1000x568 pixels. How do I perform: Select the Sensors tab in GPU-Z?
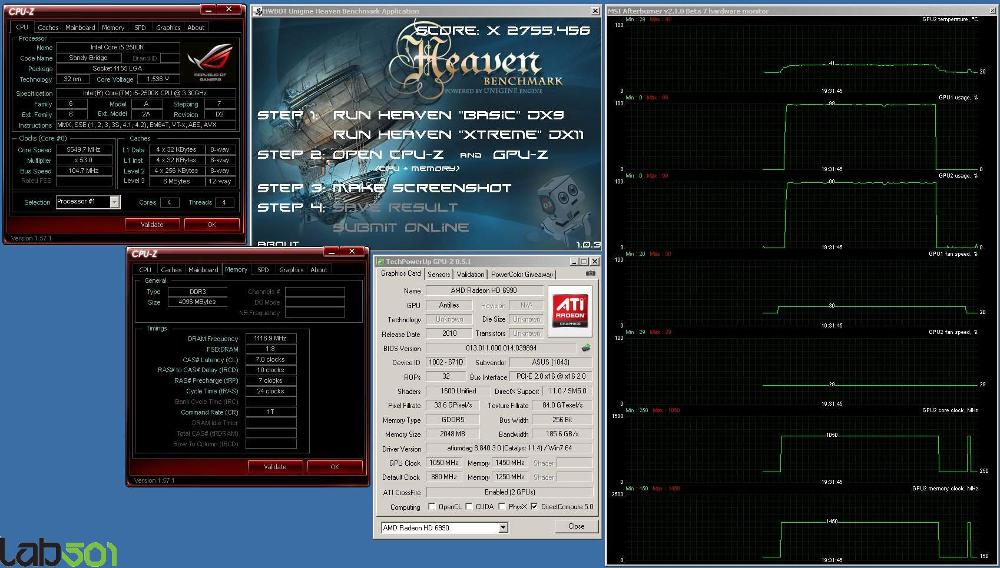pyautogui.click(x=439, y=274)
